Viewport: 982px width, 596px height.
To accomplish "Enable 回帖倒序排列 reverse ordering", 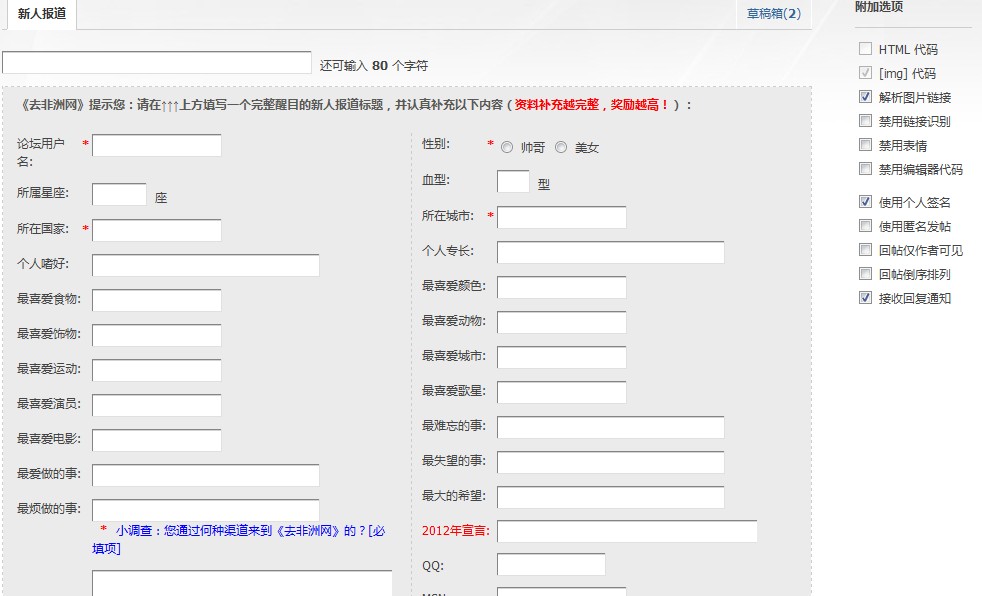I will 864,273.
